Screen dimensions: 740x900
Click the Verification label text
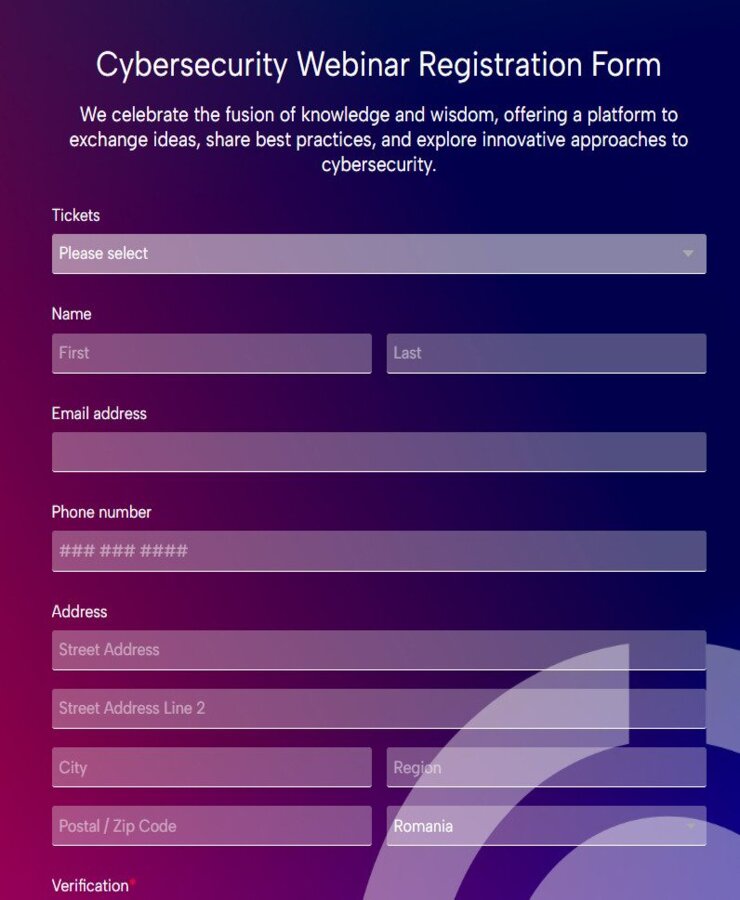90,886
